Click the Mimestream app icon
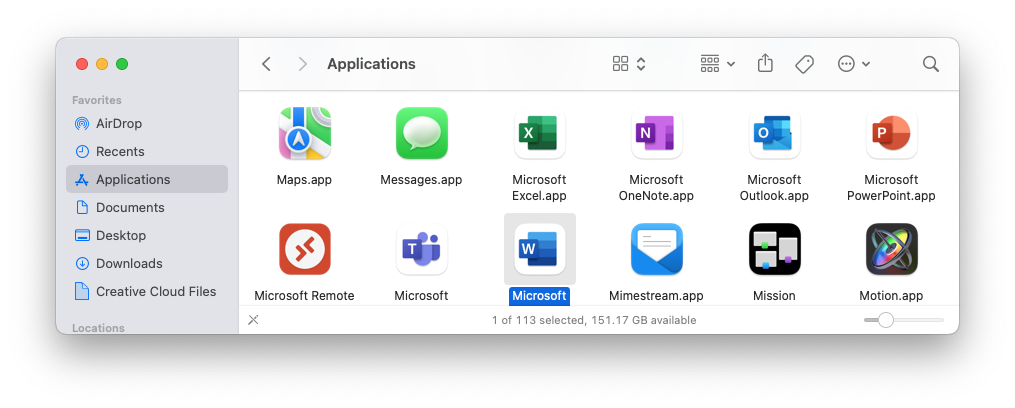The image size is (1015, 408). click(x=656, y=250)
